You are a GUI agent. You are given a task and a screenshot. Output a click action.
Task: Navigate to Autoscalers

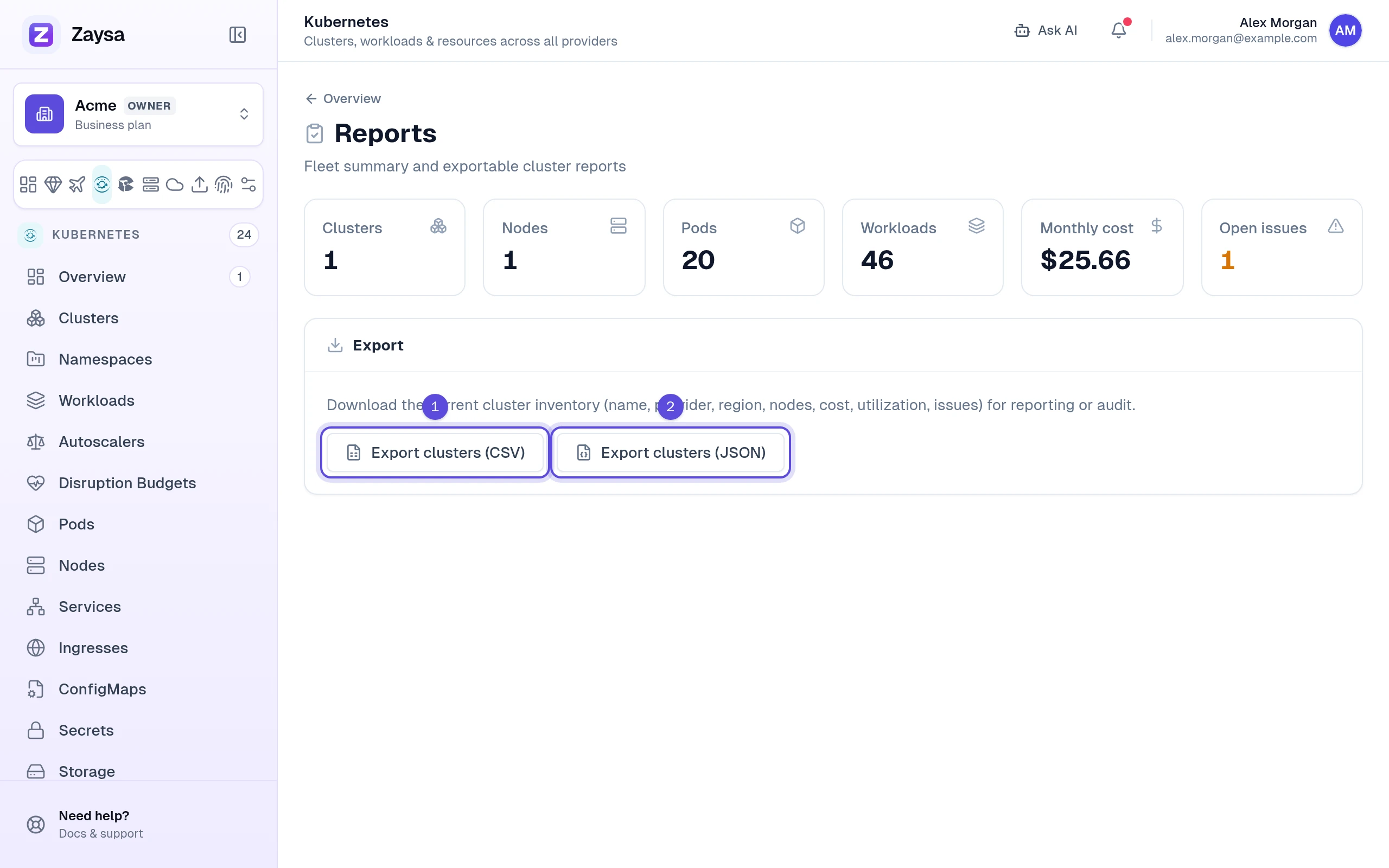click(138, 442)
